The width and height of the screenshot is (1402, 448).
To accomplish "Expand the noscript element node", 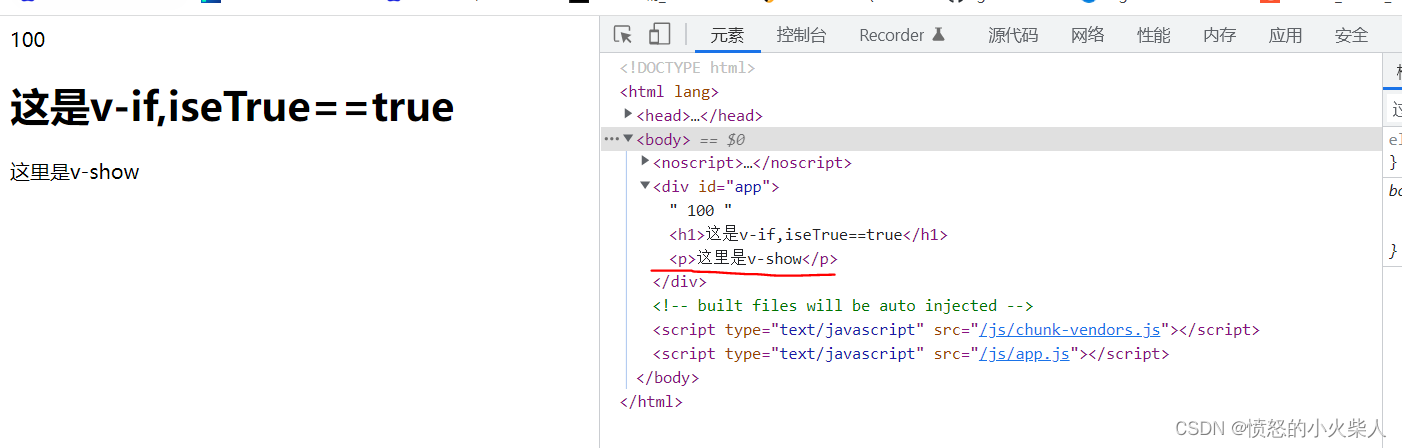I will [x=645, y=161].
